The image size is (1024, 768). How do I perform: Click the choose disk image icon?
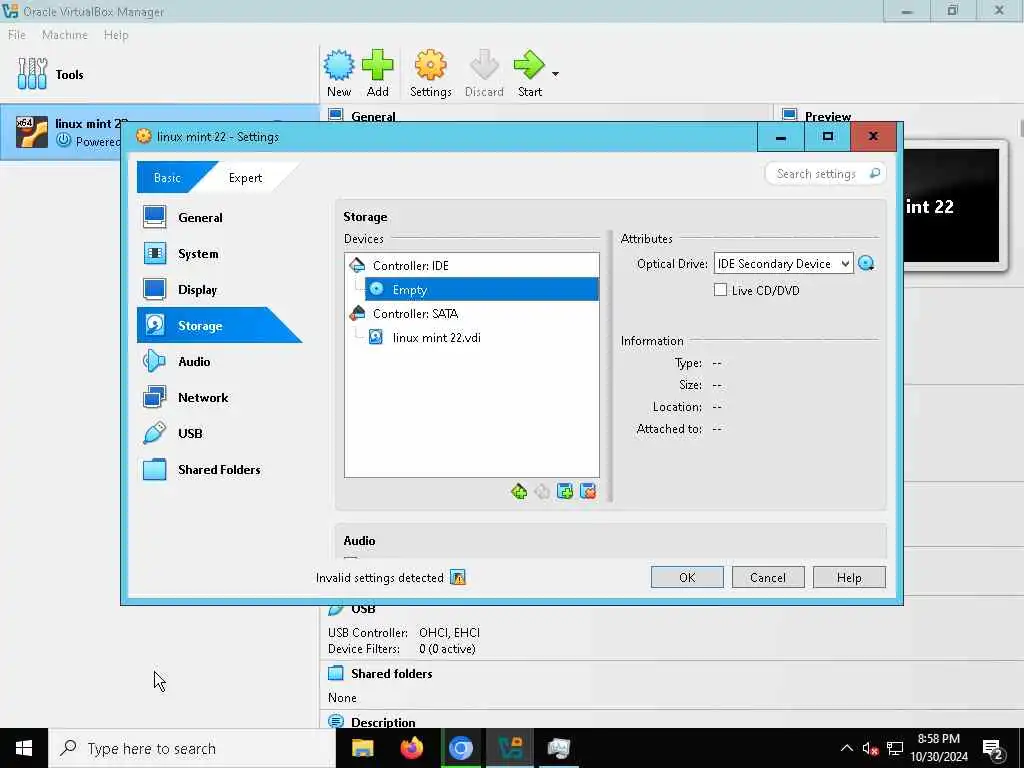coord(866,263)
